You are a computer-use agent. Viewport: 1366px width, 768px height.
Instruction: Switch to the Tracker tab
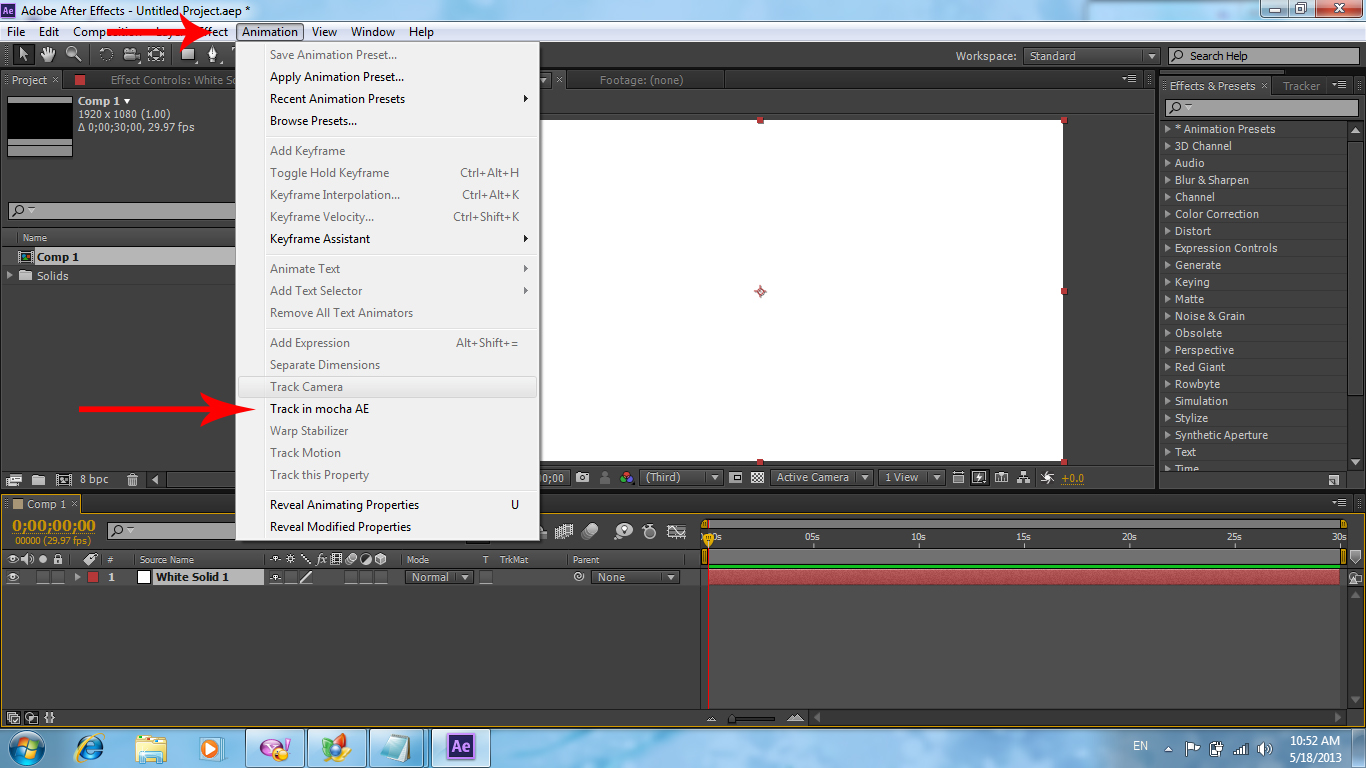pyautogui.click(x=1301, y=86)
